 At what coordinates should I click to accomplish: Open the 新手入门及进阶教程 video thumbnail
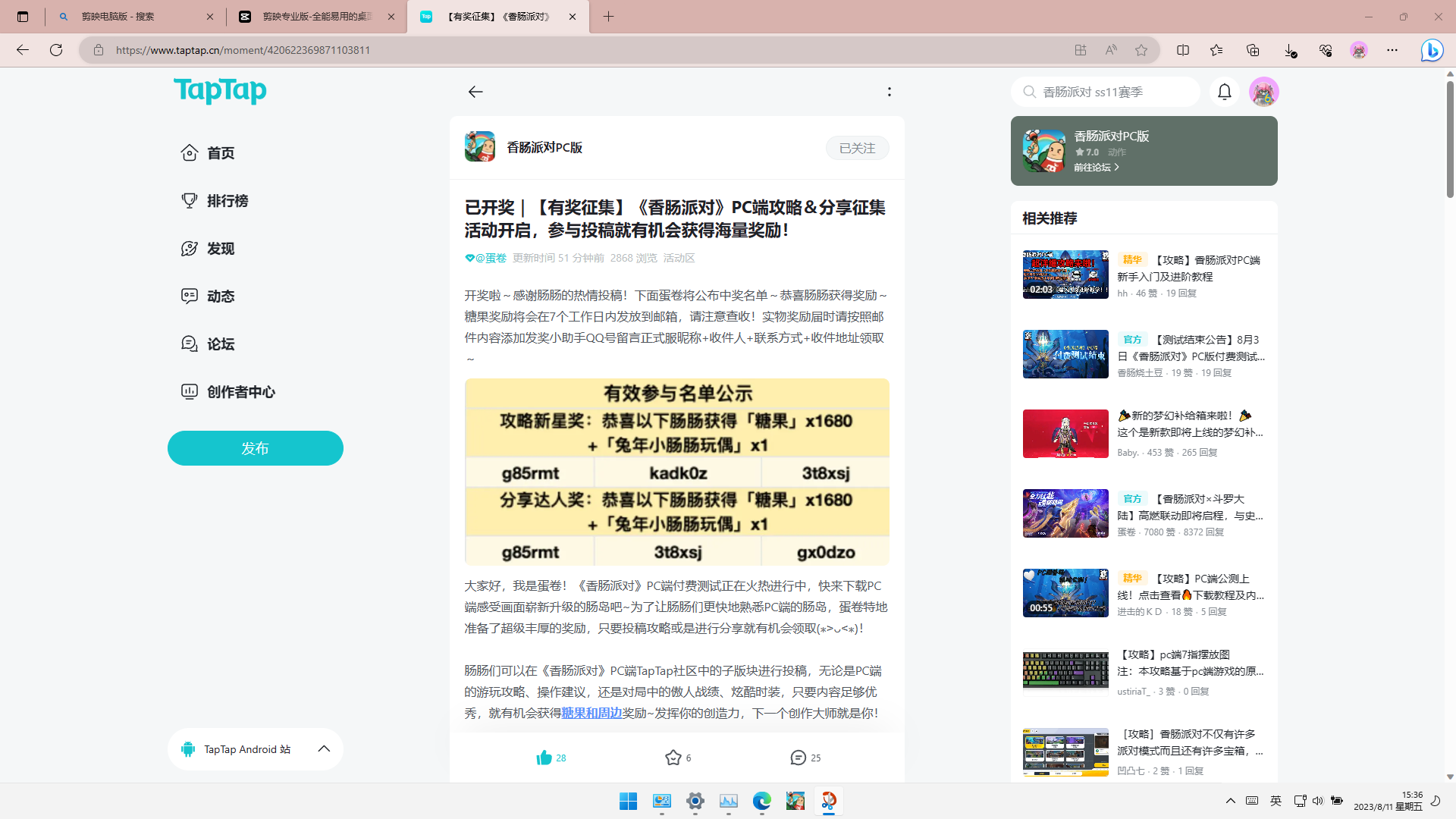point(1065,275)
